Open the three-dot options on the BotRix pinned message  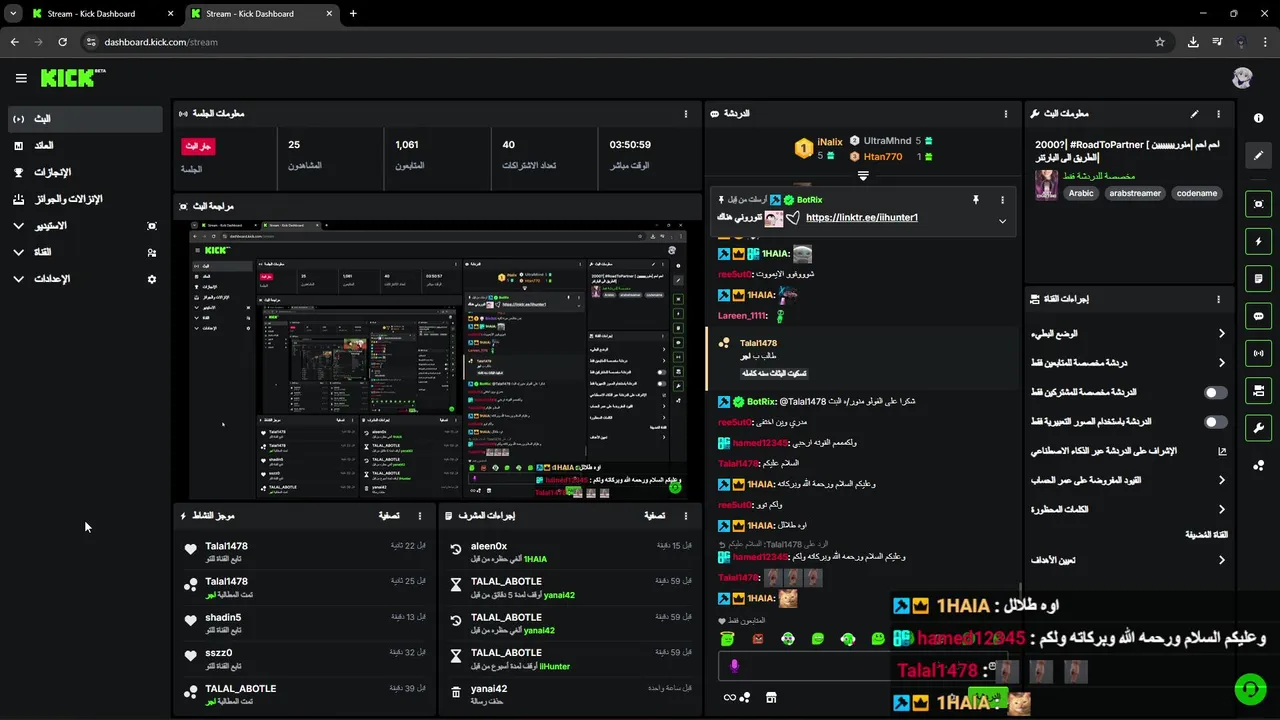point(1002,200)
